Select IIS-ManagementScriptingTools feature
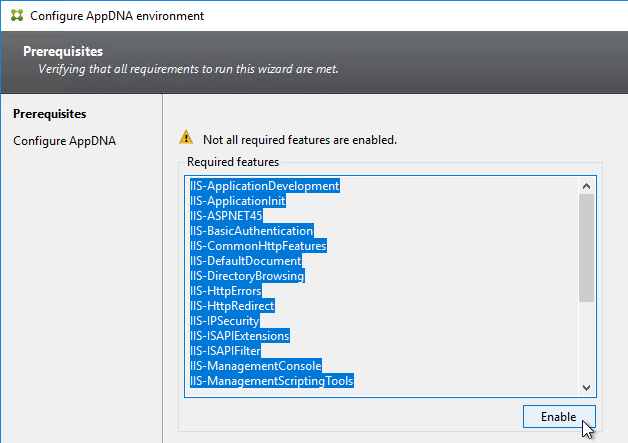 272,381
